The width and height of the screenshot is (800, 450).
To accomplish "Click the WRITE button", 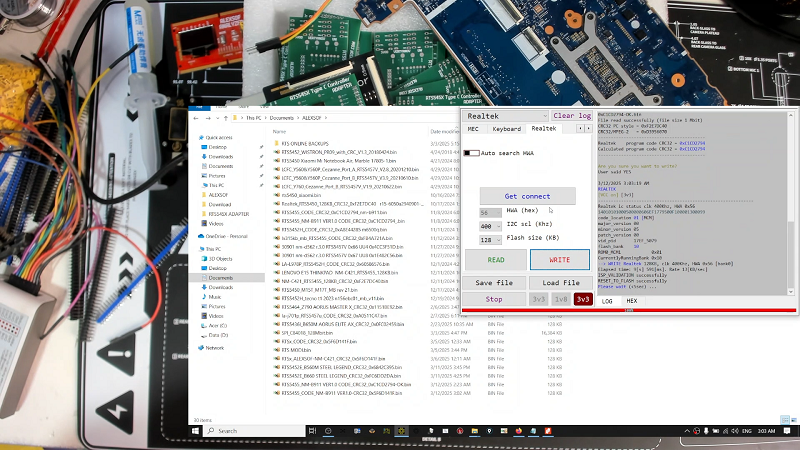I will [560, 260].
